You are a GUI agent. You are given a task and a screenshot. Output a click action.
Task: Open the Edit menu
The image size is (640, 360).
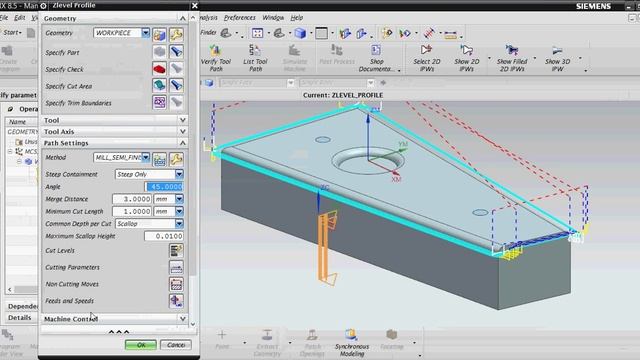tap(20, 18)
